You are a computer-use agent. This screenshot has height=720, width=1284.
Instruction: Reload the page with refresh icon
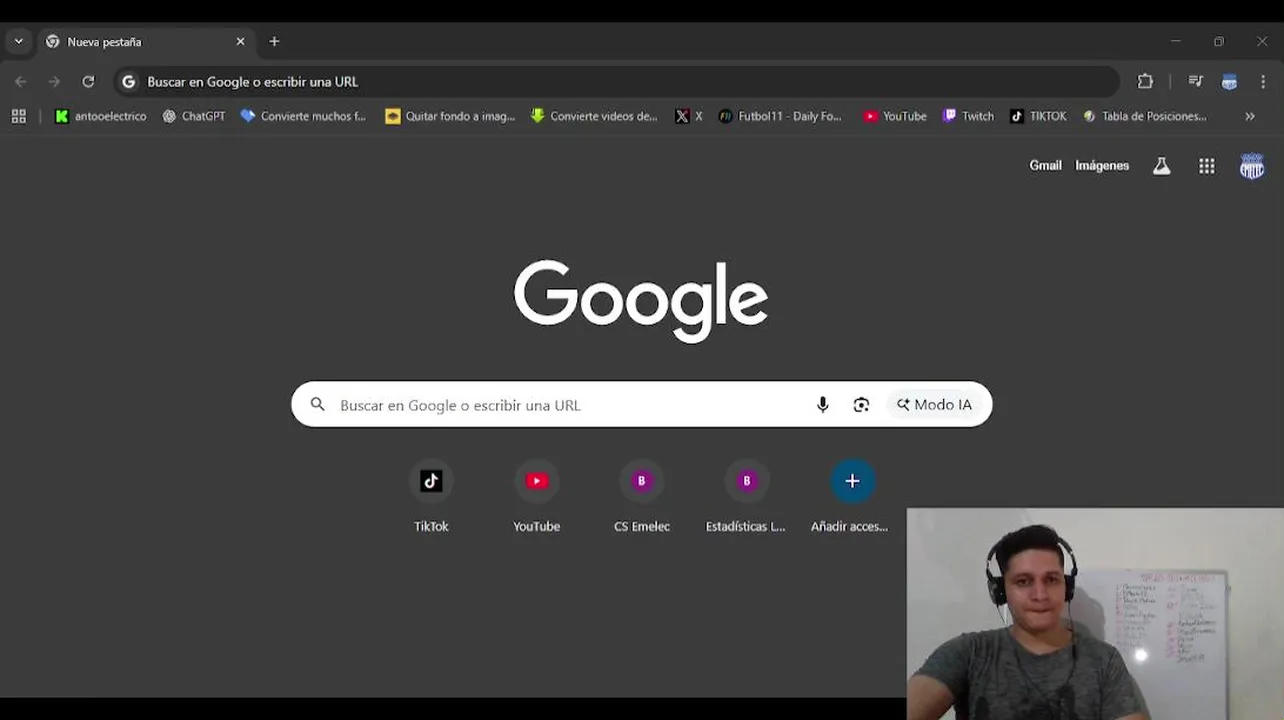pos(88,82)
